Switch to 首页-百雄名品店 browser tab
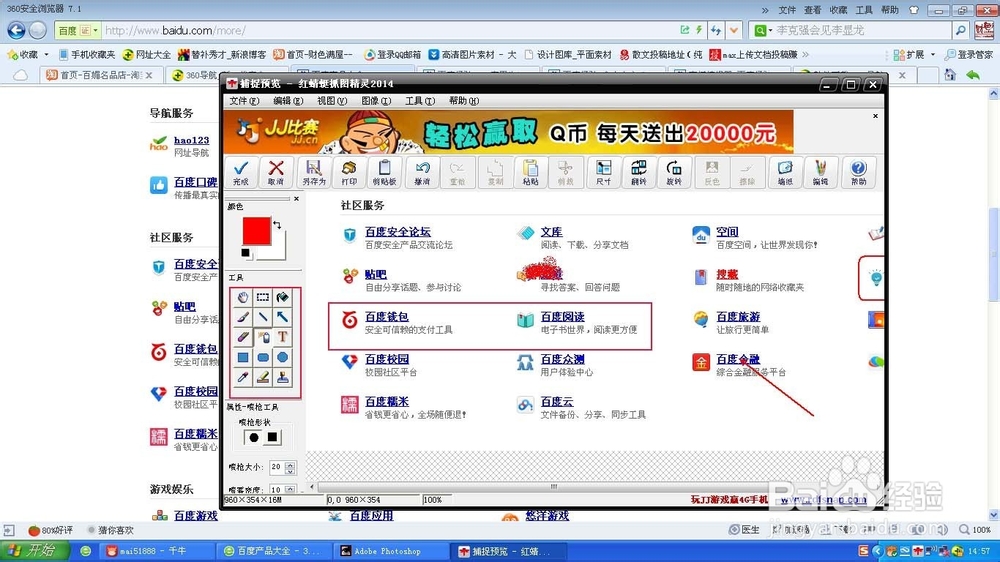The image size is (1000, 562). tap(99, 75)
